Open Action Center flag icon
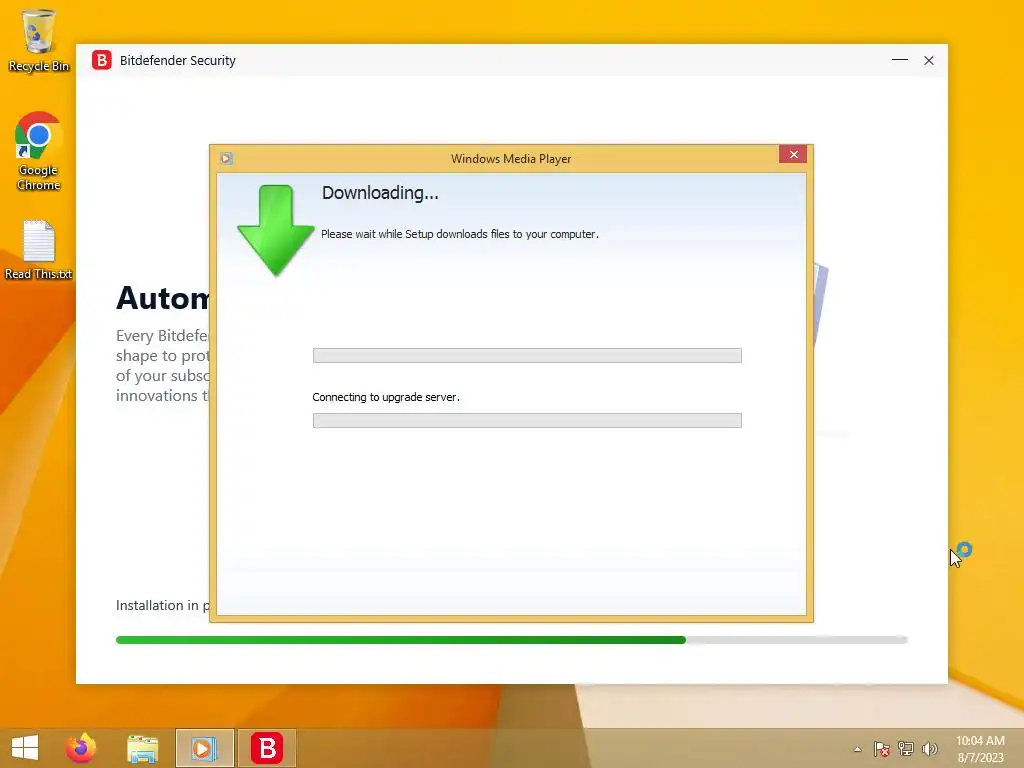Viewport: 1024px width, 768px height. [x=882, y=749]
